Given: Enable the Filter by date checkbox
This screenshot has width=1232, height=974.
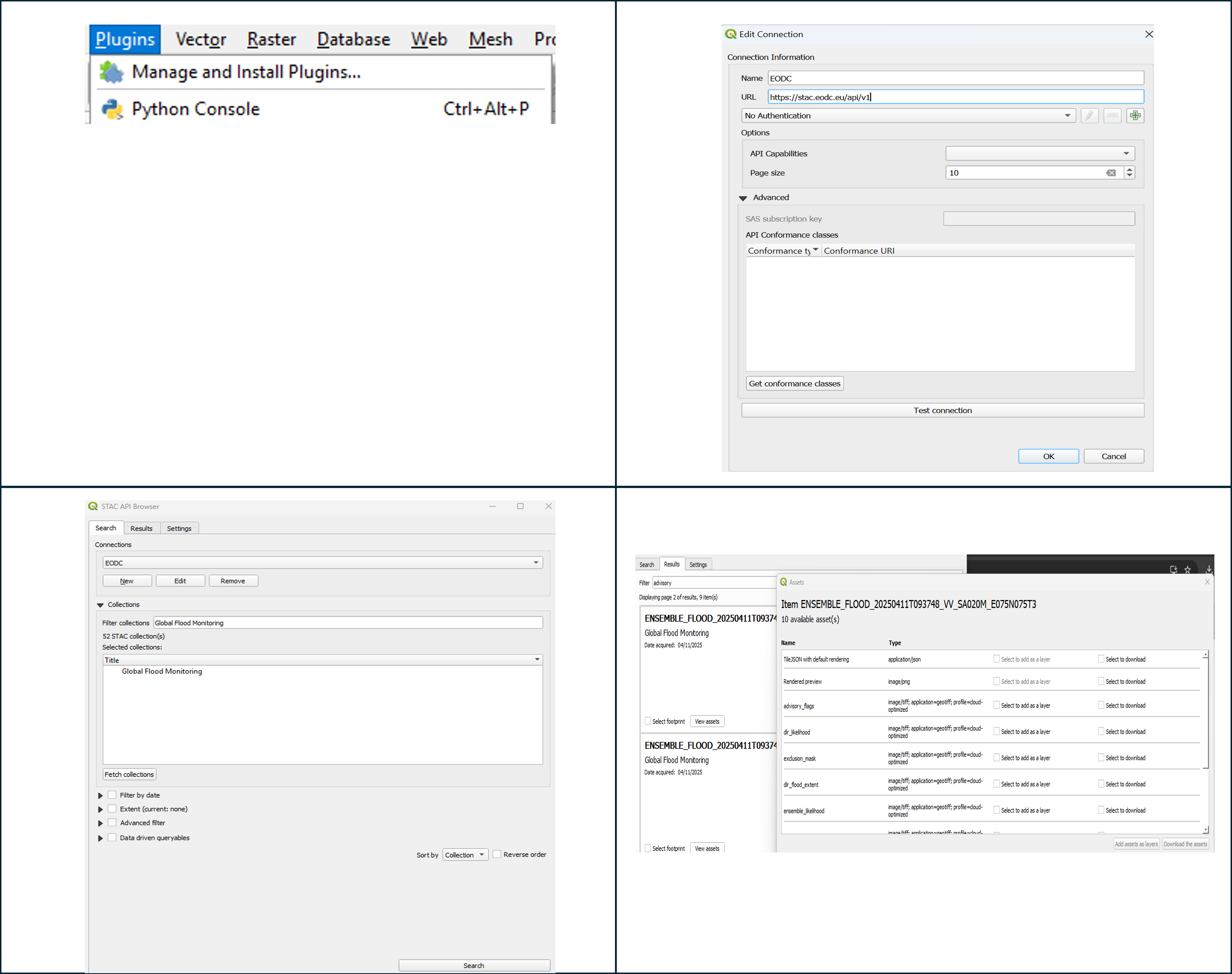Looking at the screenshot, I should coord(112,795).
